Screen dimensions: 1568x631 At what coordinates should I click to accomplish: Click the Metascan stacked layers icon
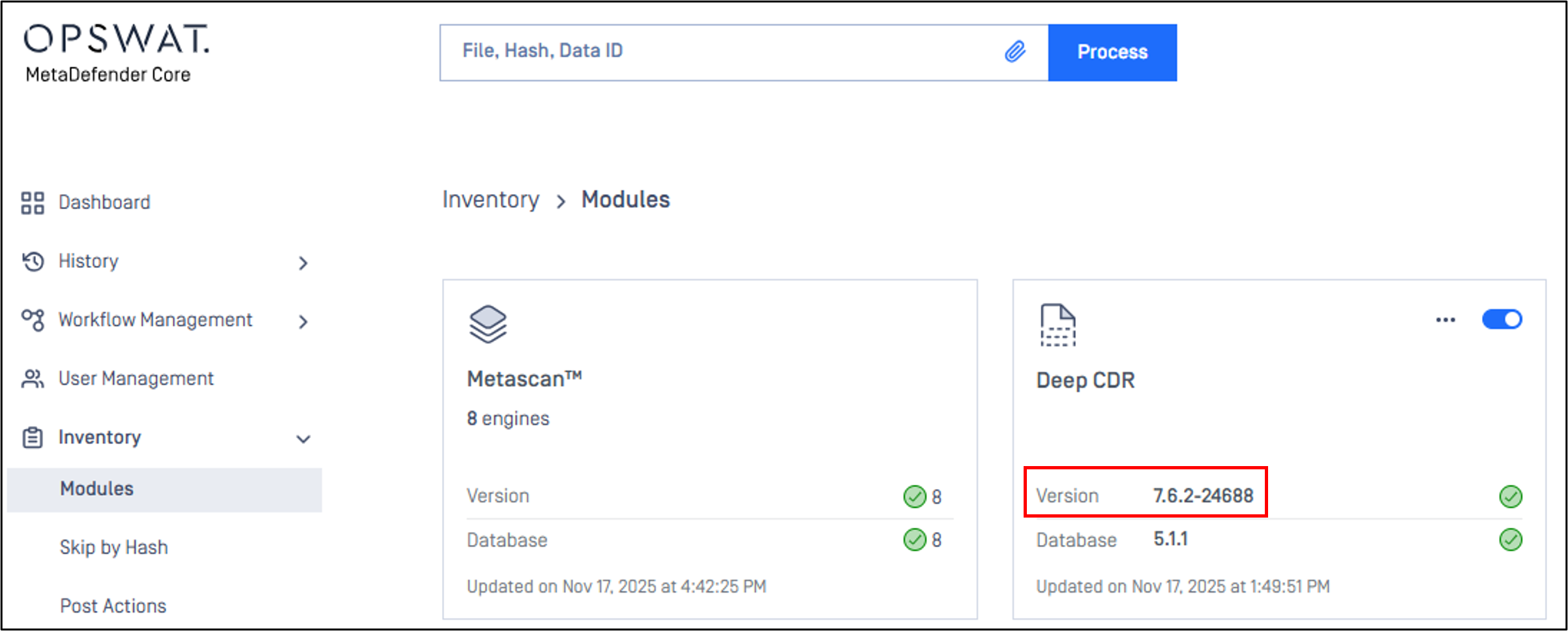click(488, 324)
